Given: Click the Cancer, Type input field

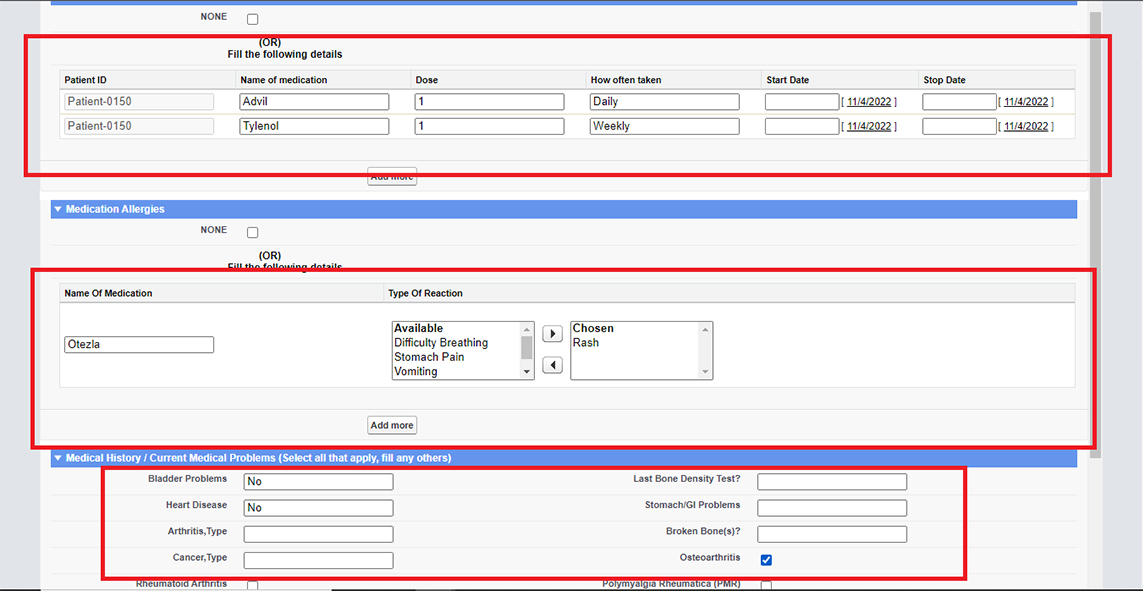Looking at the screenshot, I should click(x=318, y=561).
